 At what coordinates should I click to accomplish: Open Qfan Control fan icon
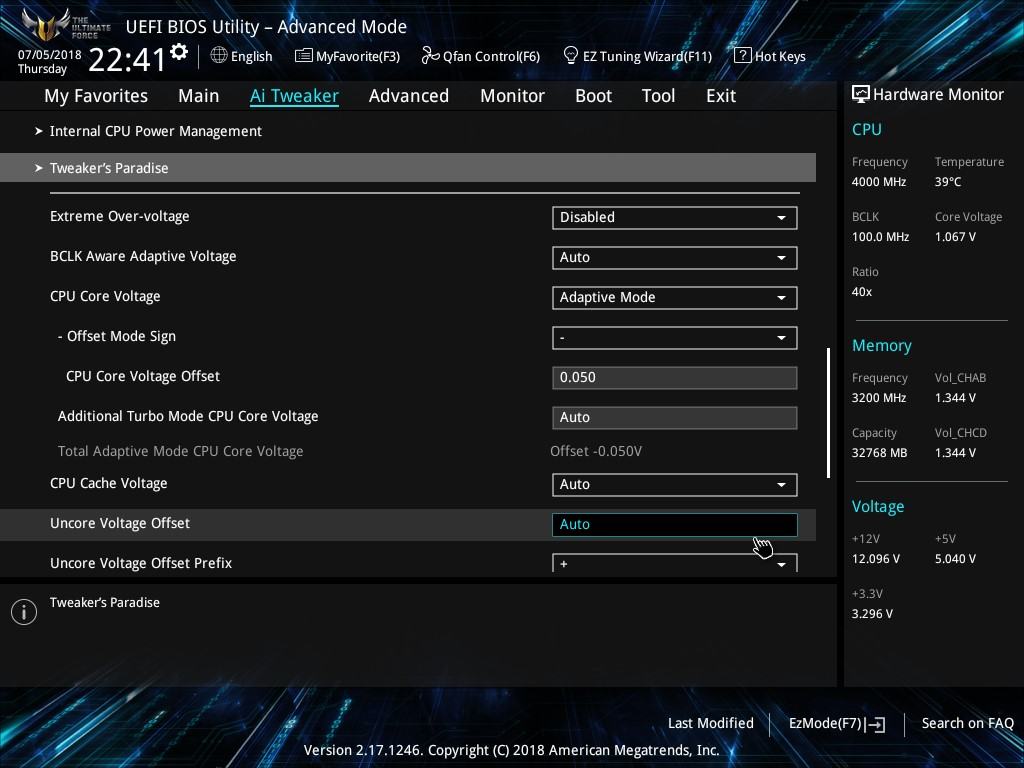pos(430,56)
